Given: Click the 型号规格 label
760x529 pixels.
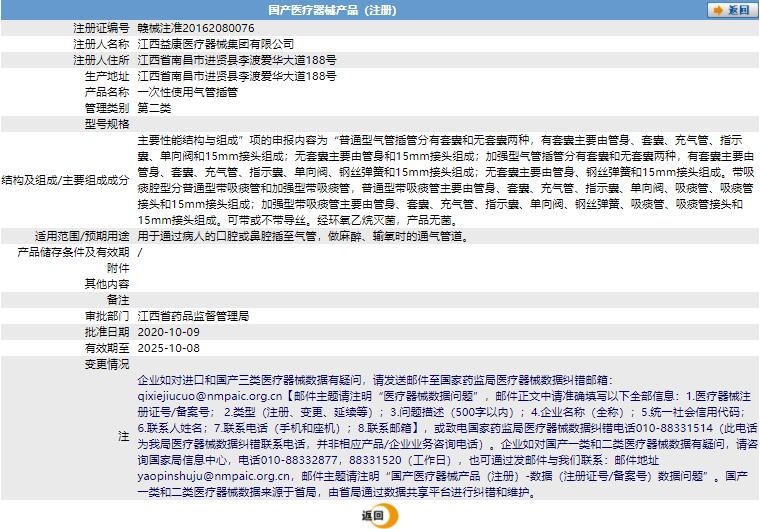Looking at the screenshot, I should [107, 124].
